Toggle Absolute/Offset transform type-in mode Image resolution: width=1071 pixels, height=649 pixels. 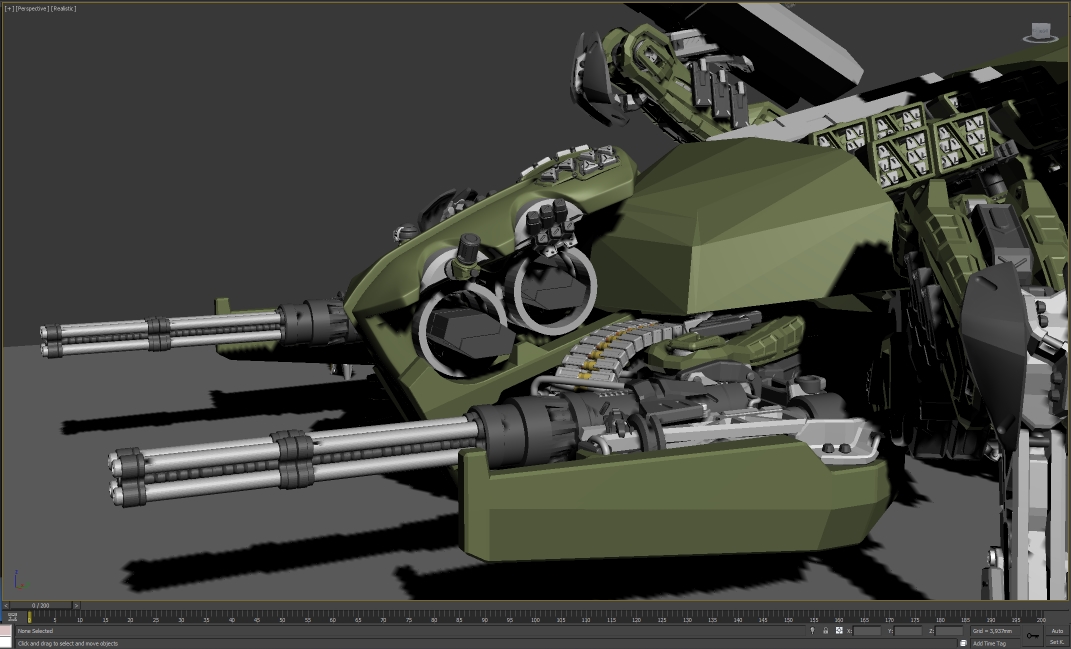click(838, 631)
